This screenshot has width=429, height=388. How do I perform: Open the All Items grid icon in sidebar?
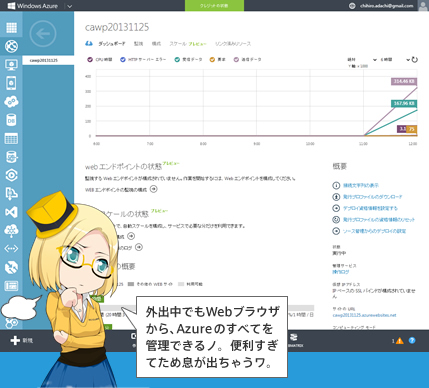point(11,28)
